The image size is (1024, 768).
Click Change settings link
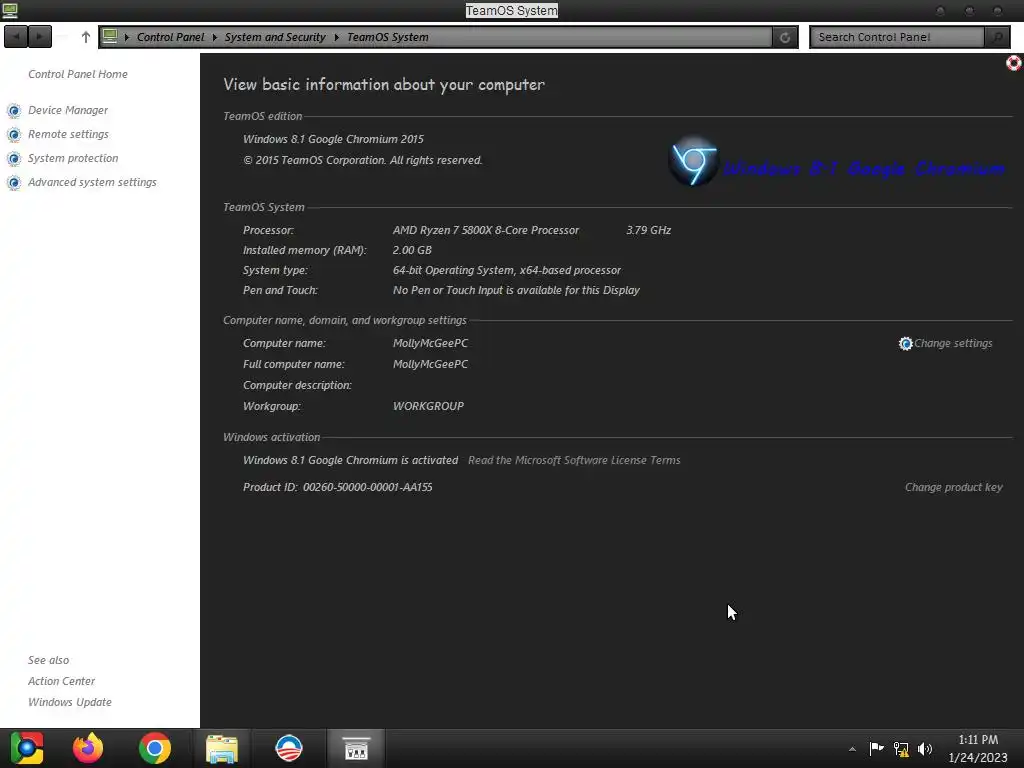(x=953, y=343)
